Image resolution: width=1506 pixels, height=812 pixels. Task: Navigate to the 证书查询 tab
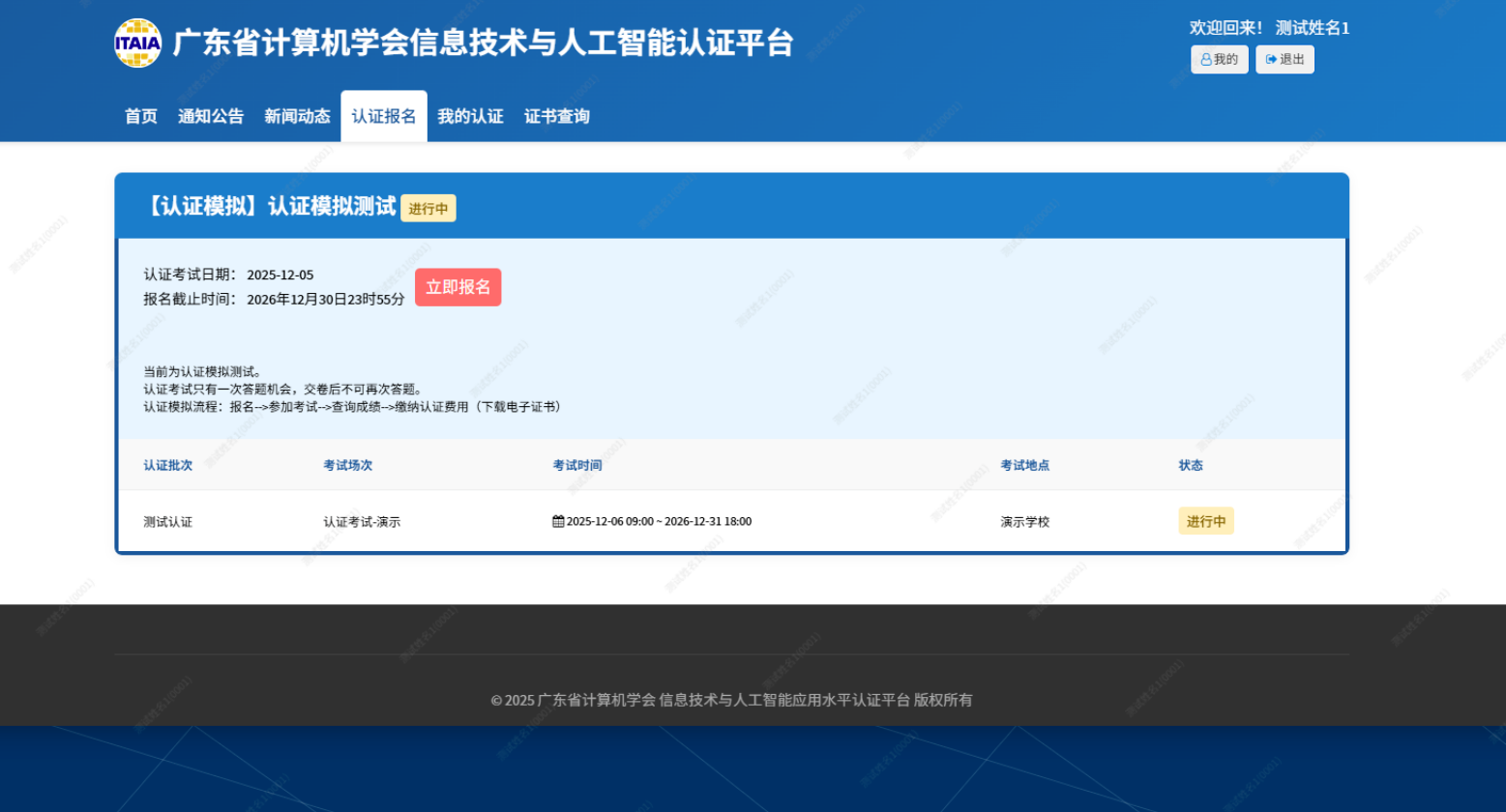(x=556, y=116)
